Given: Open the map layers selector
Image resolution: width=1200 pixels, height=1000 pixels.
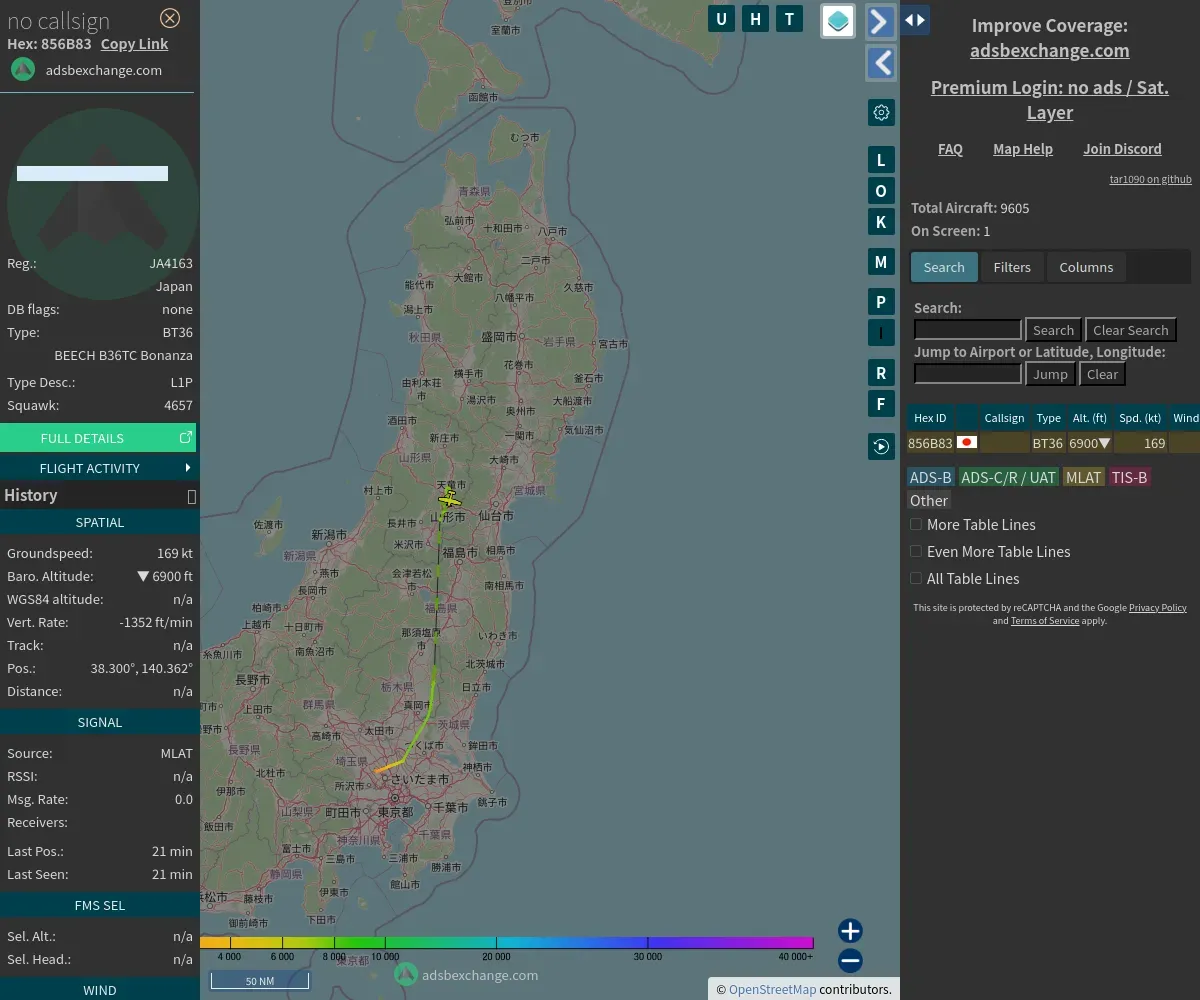Looking at the screenshot, I should pyautogui.click(x=838, y=20).
